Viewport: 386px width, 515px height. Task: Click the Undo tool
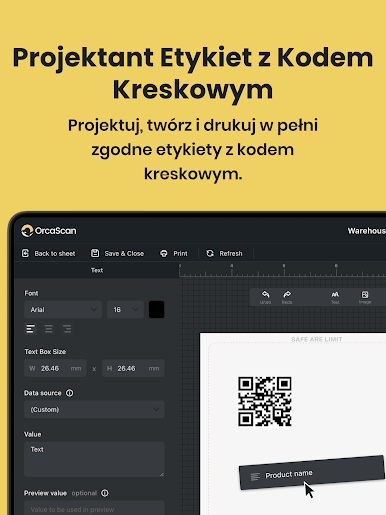click(x=265, y=297)
